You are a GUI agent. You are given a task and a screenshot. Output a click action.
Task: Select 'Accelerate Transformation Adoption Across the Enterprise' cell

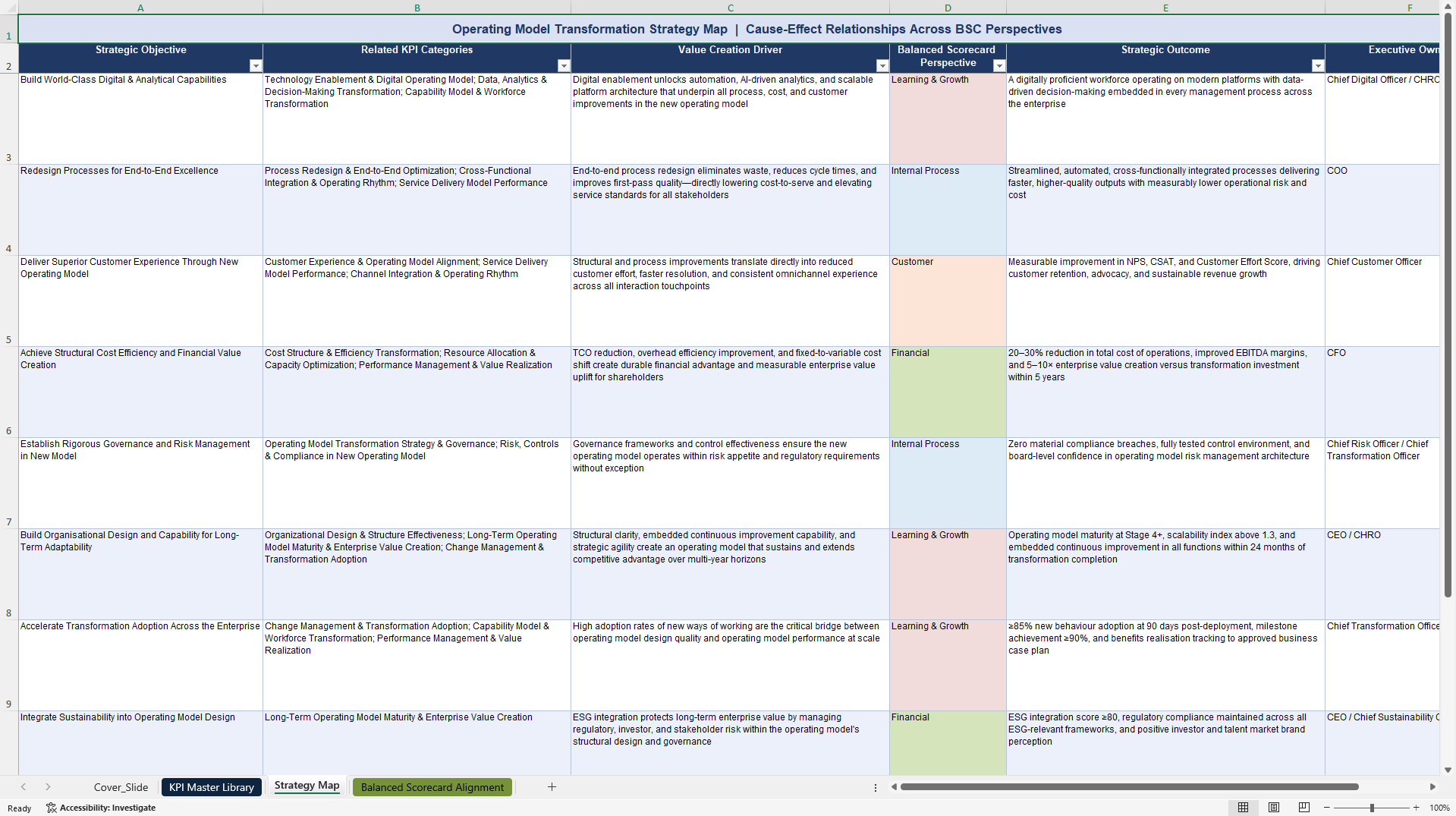(x=140, y=666)
